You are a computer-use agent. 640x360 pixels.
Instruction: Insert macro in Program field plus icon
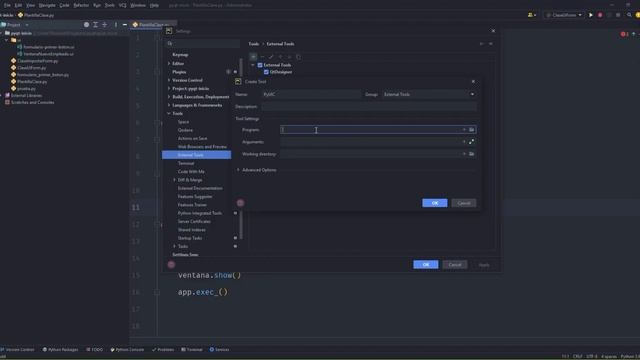click(x=464, y=130)
